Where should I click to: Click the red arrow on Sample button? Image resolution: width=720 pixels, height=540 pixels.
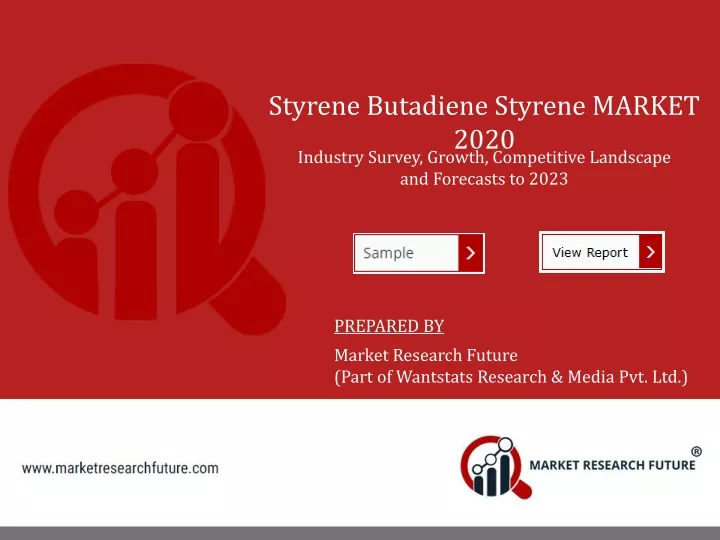(470, 253)
